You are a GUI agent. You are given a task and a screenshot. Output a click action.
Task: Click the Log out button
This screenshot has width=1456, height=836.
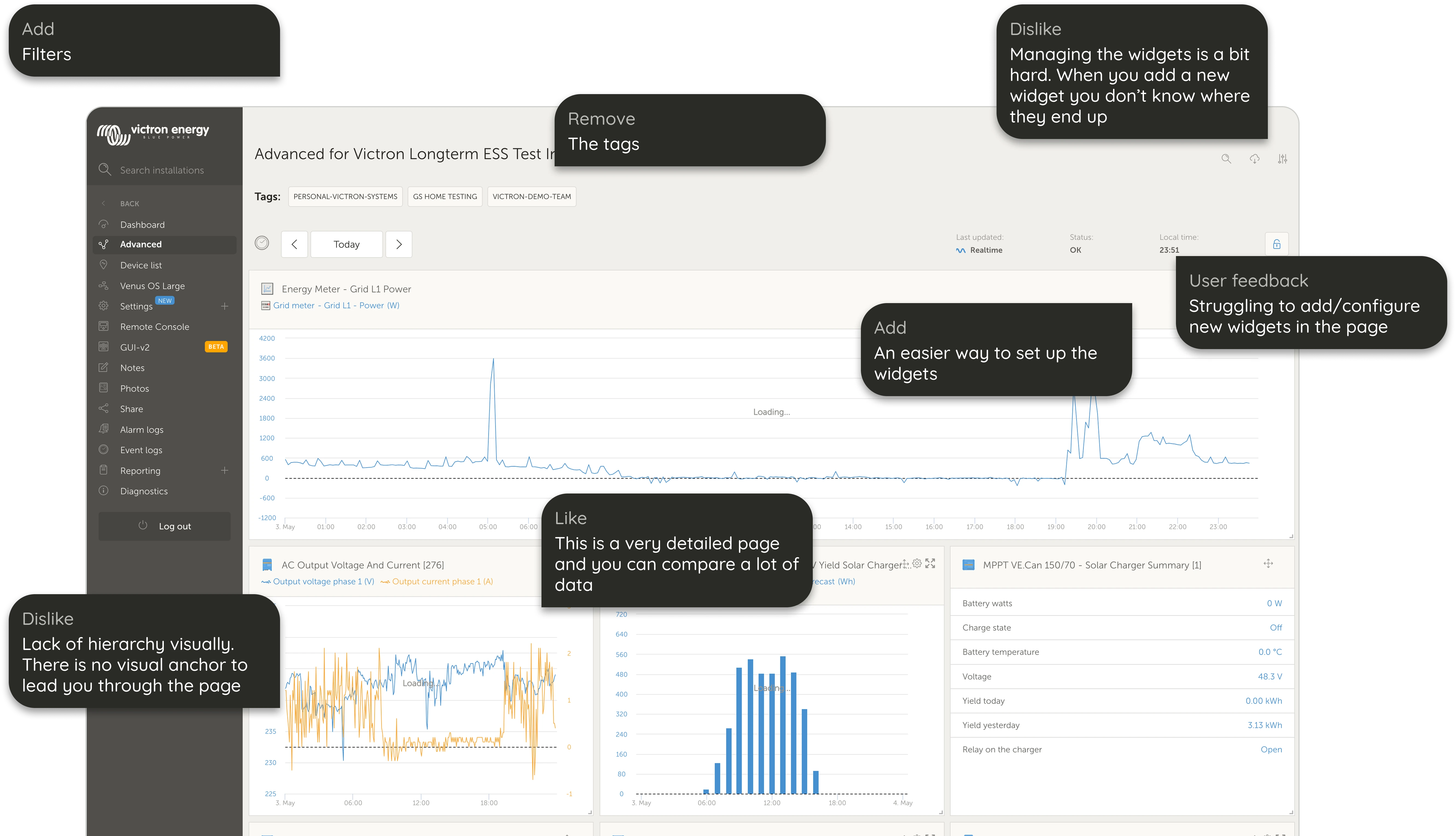[164, 526]
